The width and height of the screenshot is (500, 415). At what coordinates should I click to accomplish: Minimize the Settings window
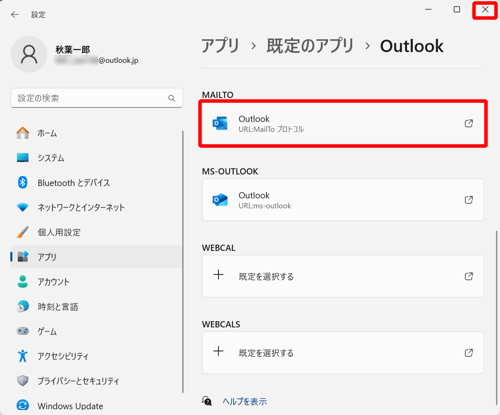coord(428,10)
